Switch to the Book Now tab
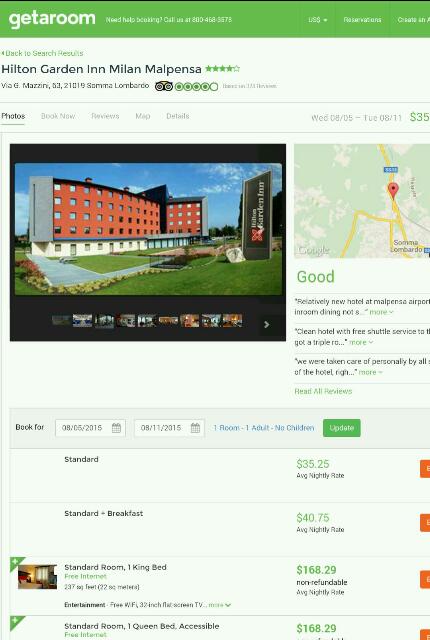Image resolution: width=430 pixels, height=640 pixels. [58, 116]
